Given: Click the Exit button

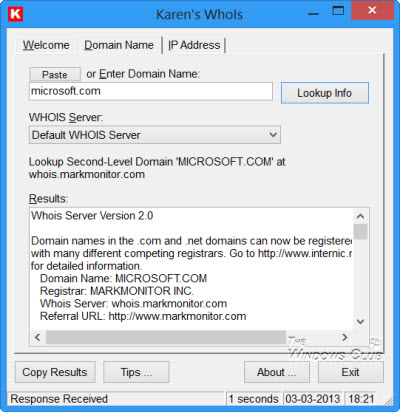Looking at the screenshot, I should tap(351, 372).
